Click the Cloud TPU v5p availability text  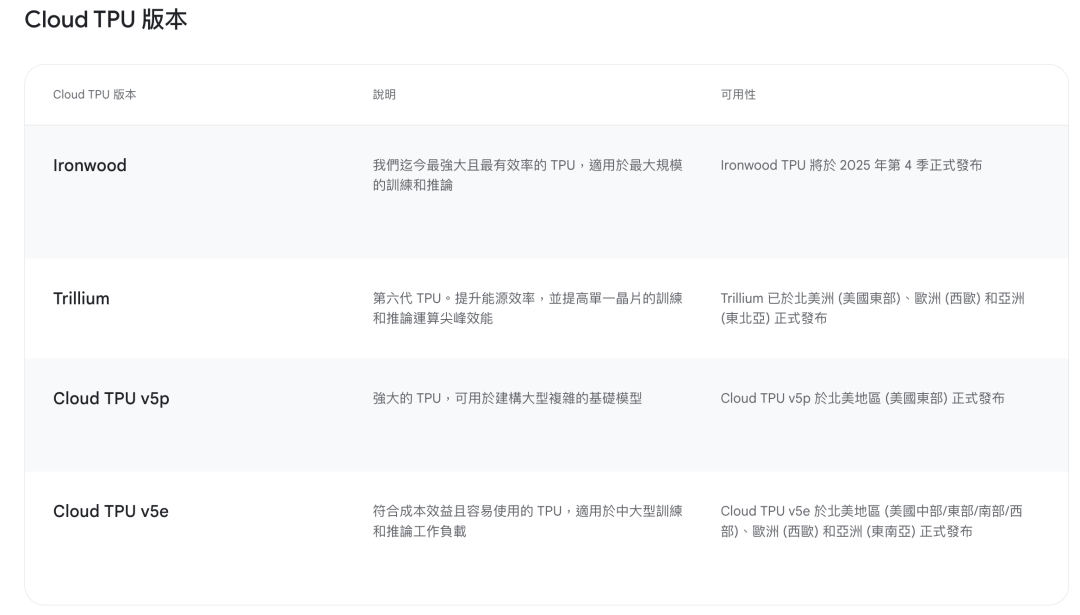(862, 399)
